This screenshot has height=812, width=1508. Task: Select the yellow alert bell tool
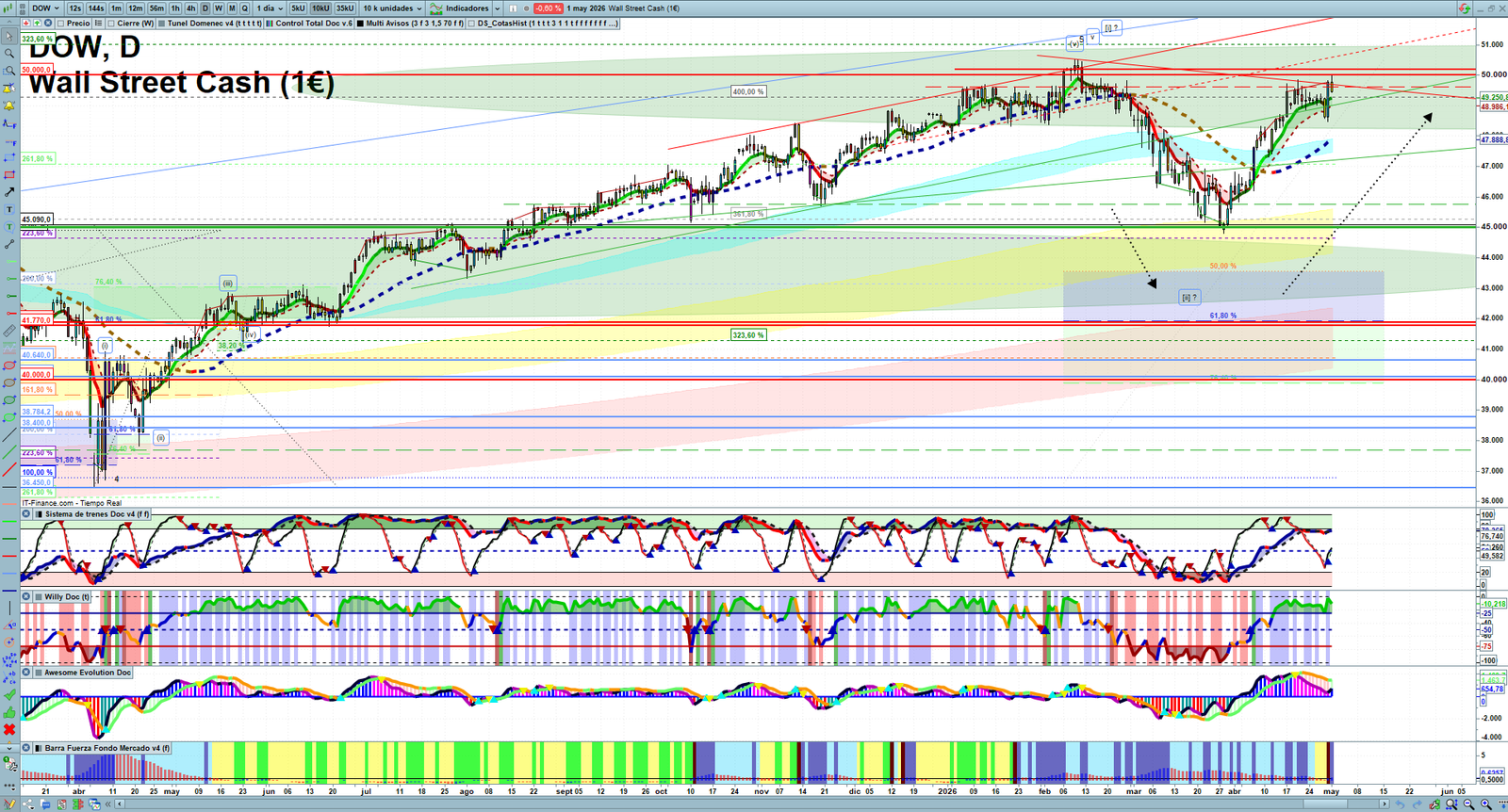click(9, 106)
